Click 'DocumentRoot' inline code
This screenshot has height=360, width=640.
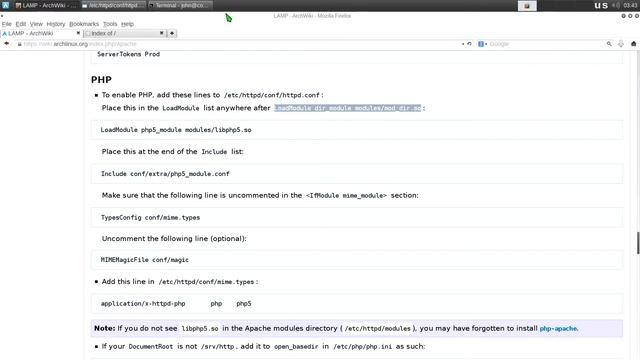tap(151, 347)
